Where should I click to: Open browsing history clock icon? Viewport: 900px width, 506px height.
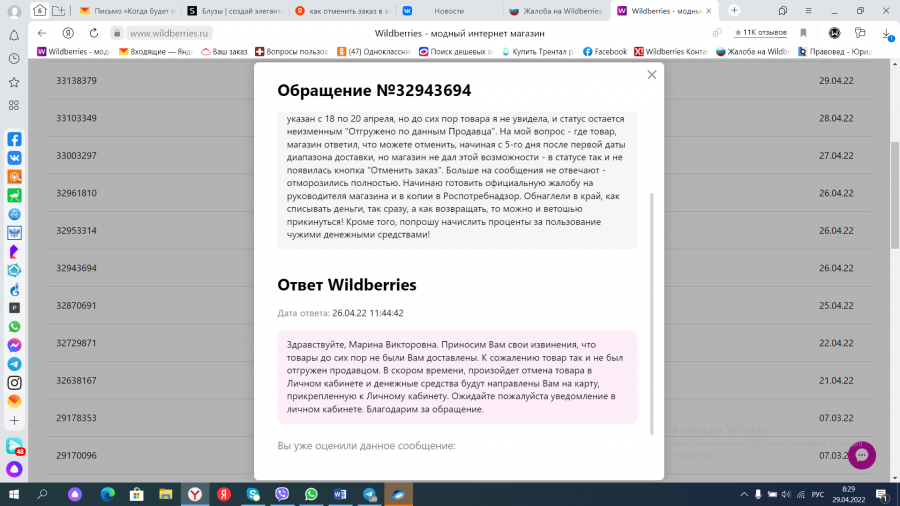click(x=14, y=59)
